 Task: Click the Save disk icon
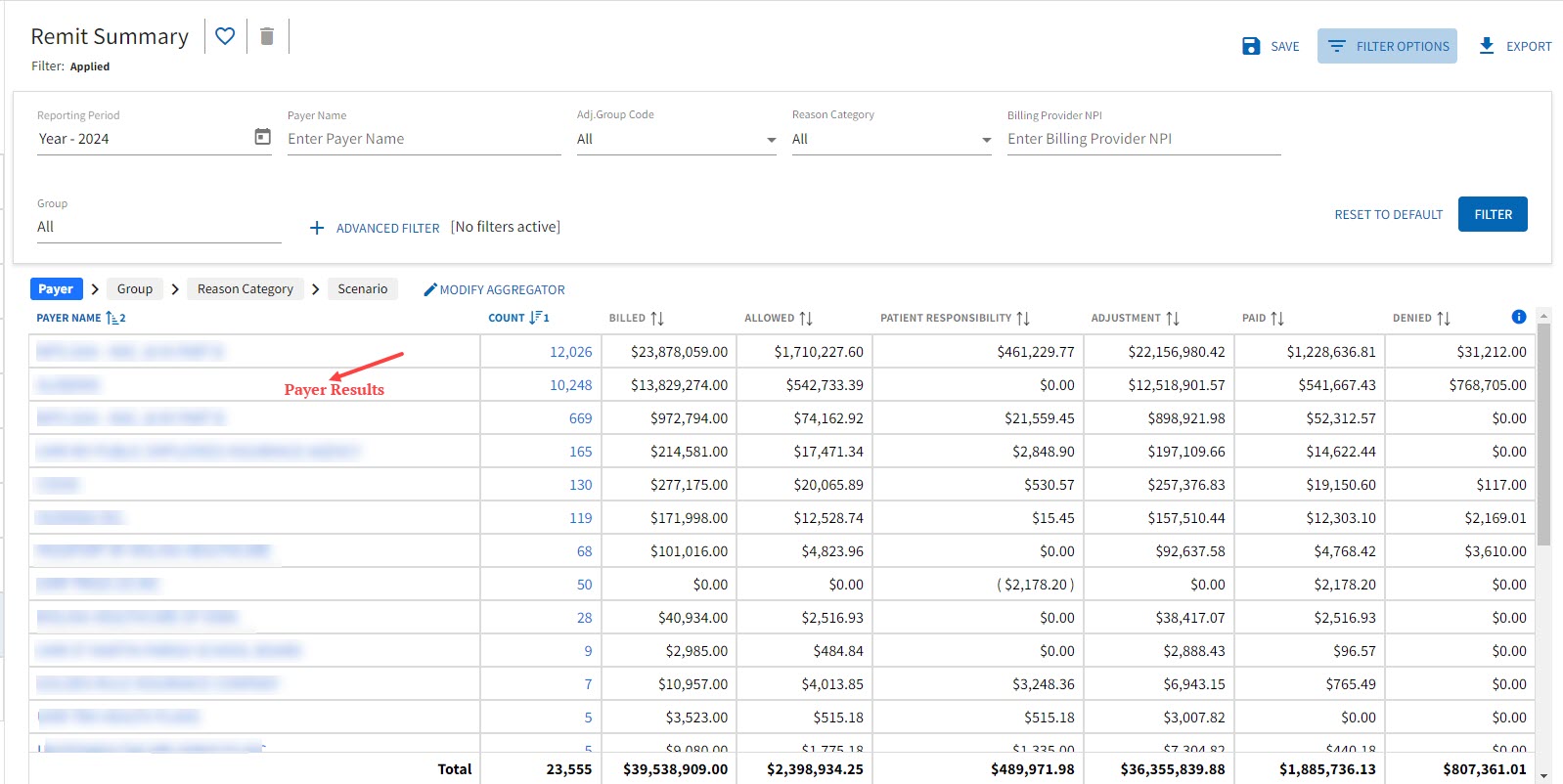pos(1251,46)
